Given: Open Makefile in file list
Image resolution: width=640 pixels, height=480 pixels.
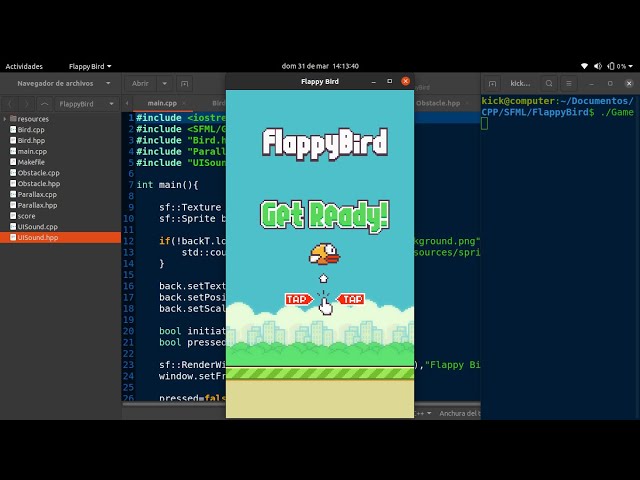Looking at the screenshot, I should pyautogui.click(x=31, y=162).
